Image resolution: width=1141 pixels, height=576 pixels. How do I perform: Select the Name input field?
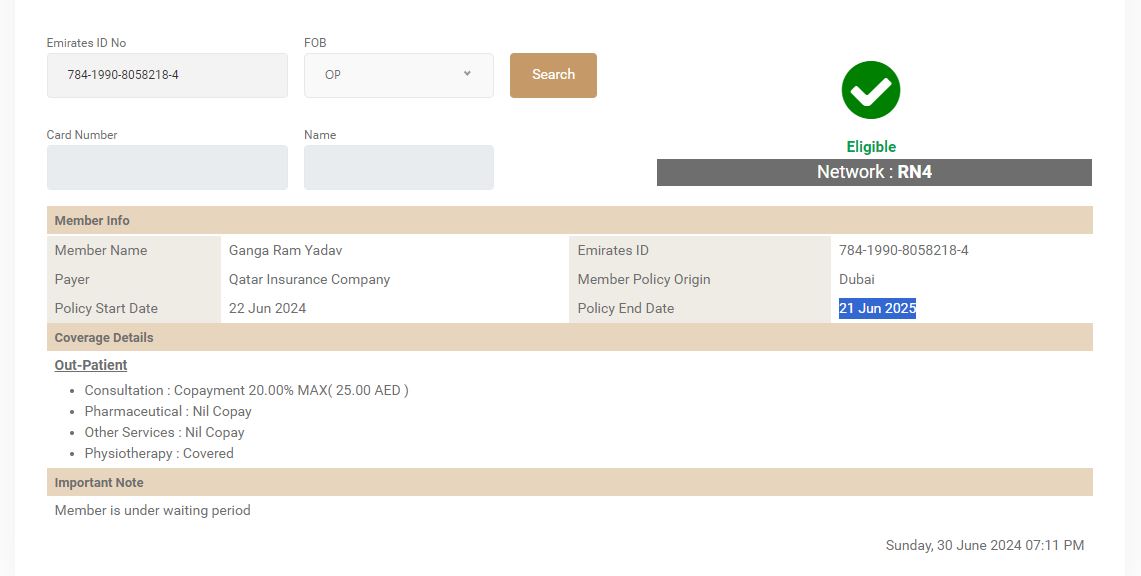(398, 167)
